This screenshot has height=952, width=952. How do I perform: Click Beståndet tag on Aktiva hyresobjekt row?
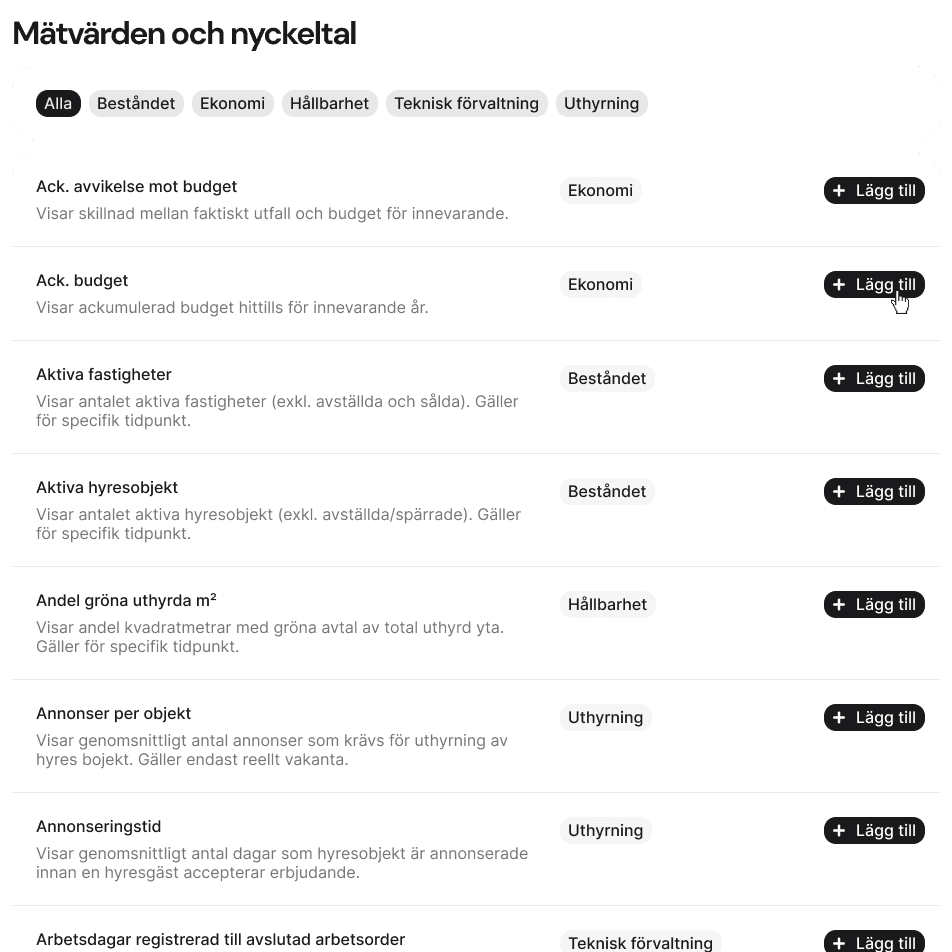[x=607, y=492]
